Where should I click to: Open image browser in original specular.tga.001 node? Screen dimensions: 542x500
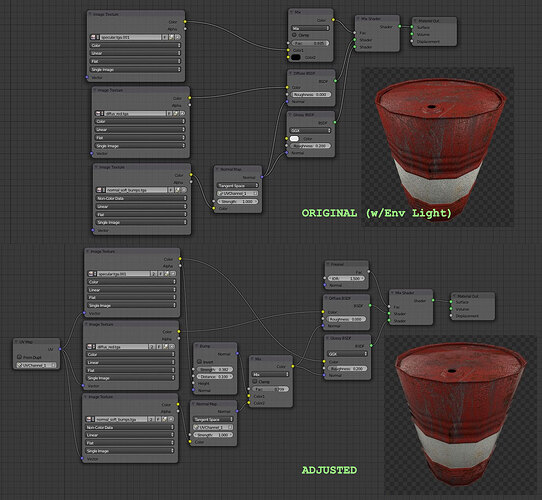point(94,37)
